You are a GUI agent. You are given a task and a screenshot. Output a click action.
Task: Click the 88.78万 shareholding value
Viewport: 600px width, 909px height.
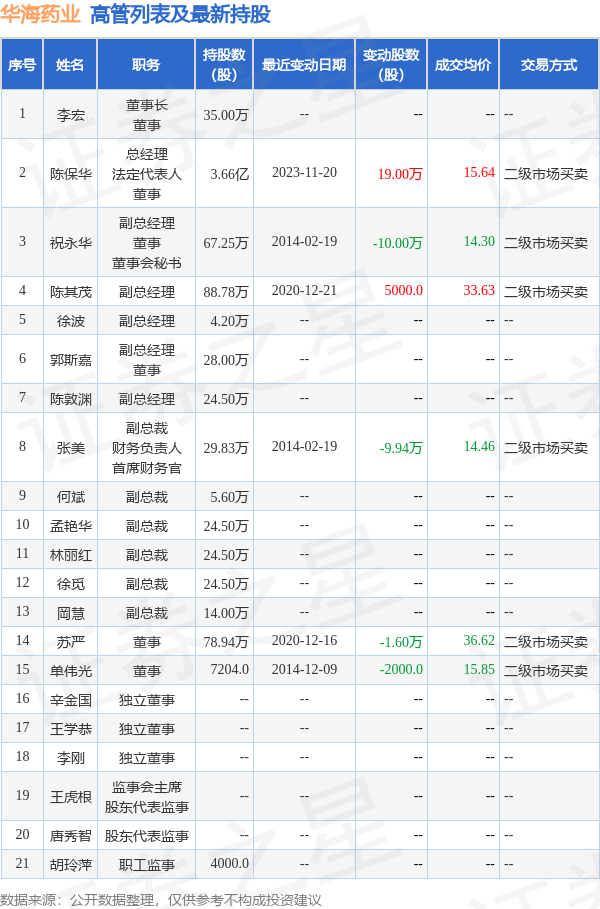click(226, 292)
